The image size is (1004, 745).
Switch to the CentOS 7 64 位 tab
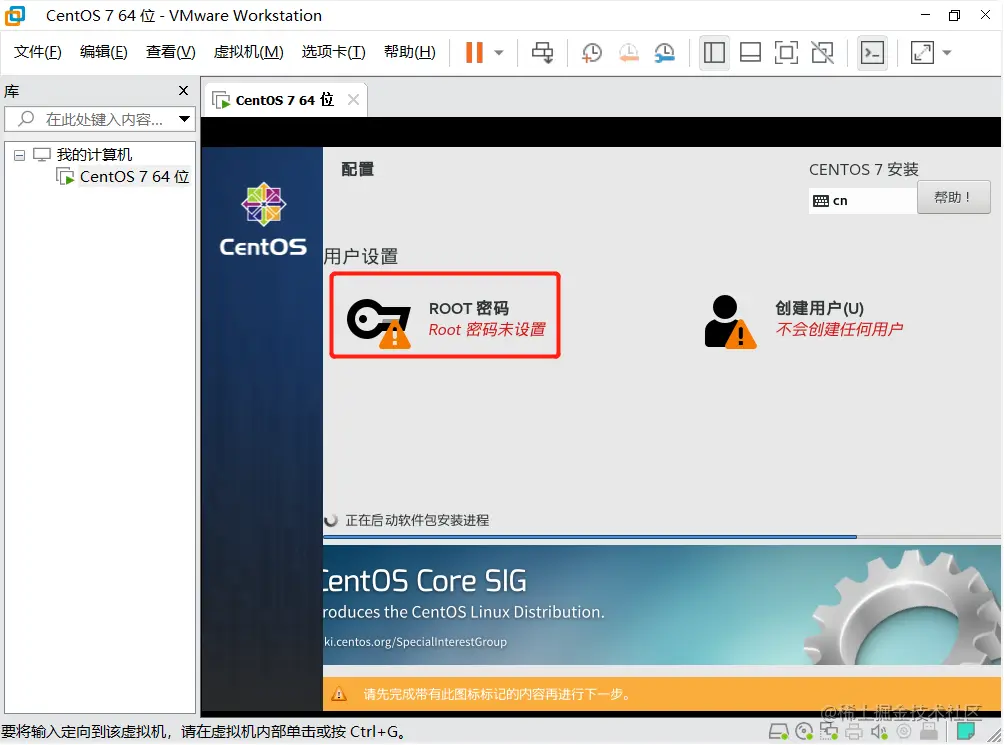[x=281, y=99]
